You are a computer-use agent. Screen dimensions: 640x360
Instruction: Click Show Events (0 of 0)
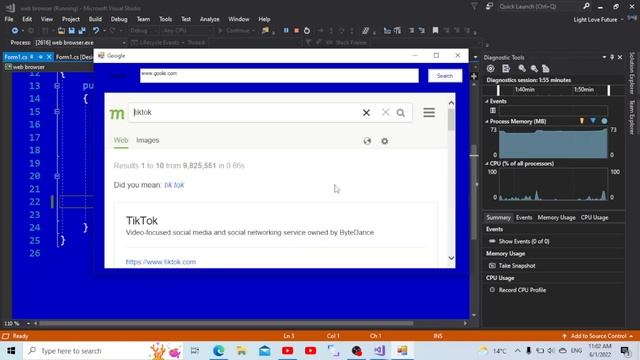[524, 242]
